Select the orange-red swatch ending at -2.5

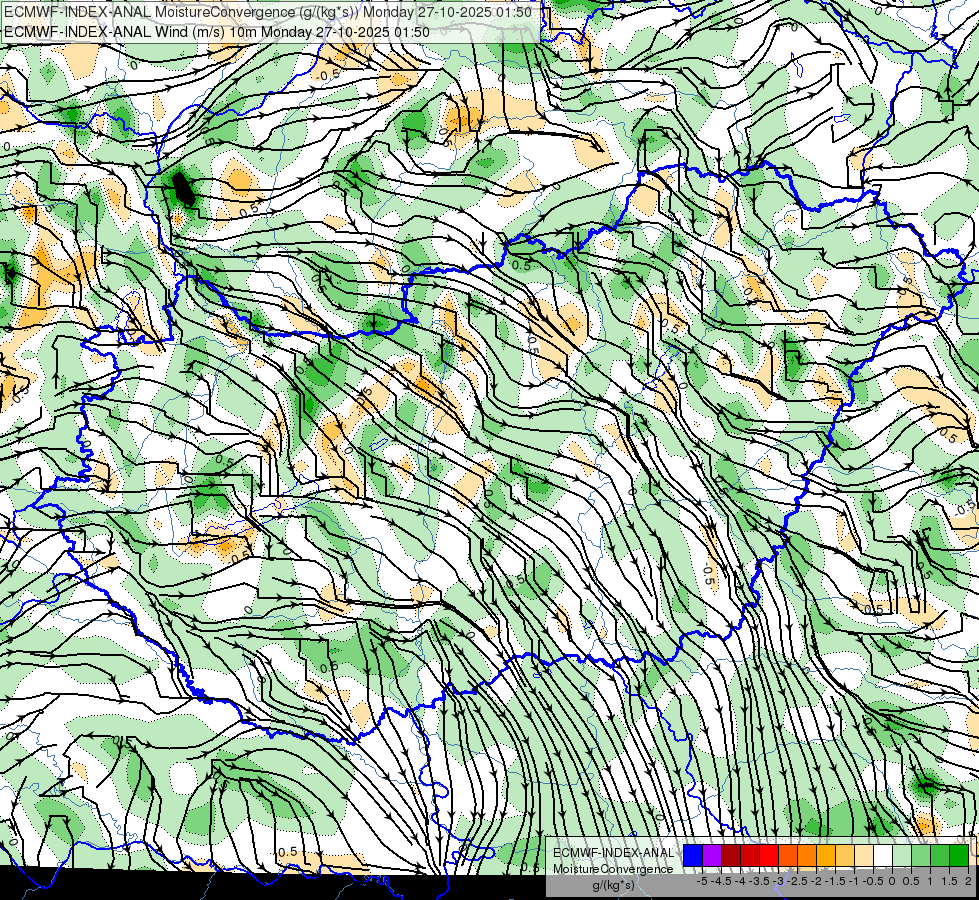(x=788, y=856)
